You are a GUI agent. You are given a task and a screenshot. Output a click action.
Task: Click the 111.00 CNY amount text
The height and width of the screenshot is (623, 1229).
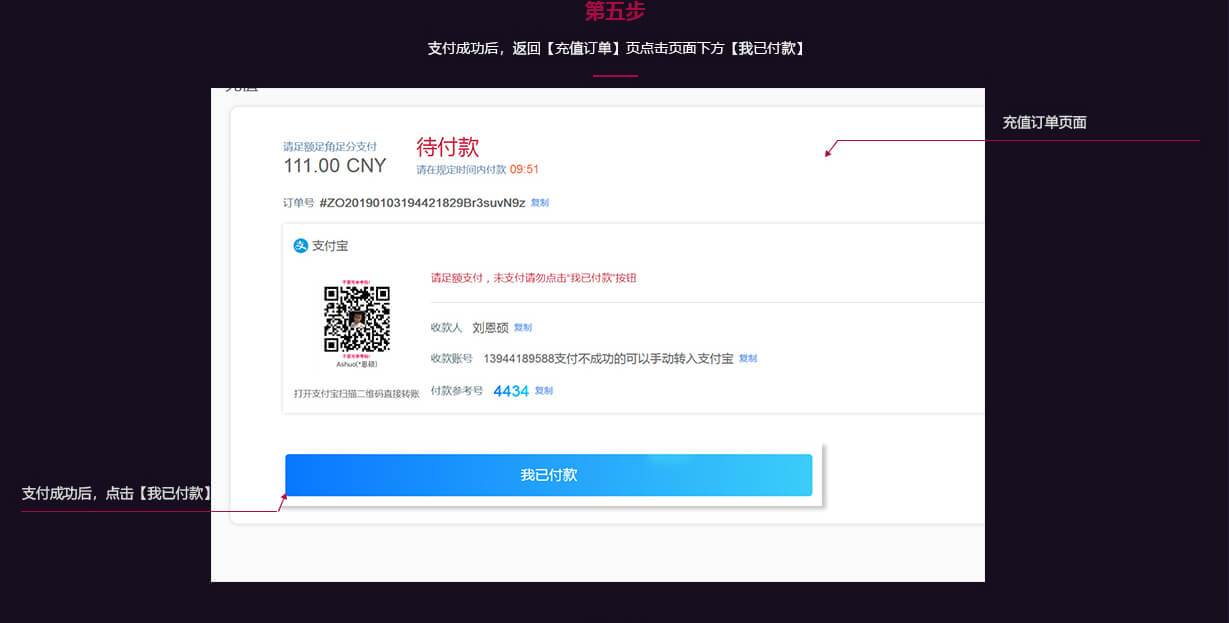click(335, 166)
